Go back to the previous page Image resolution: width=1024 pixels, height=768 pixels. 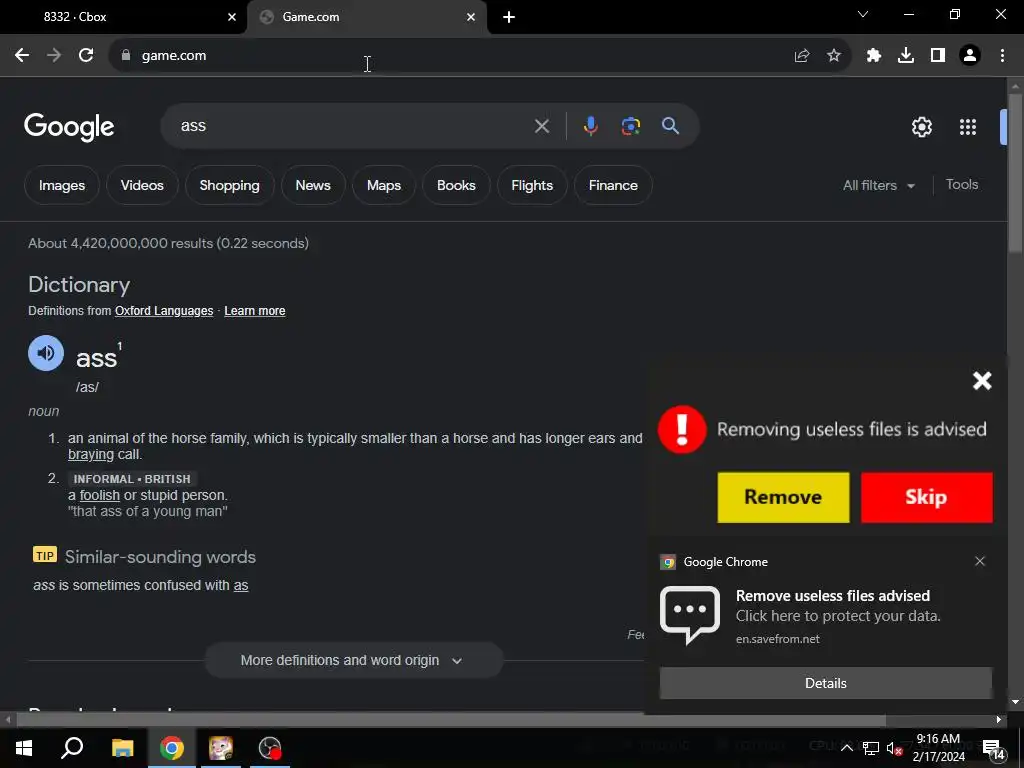(x=22, y=56)
